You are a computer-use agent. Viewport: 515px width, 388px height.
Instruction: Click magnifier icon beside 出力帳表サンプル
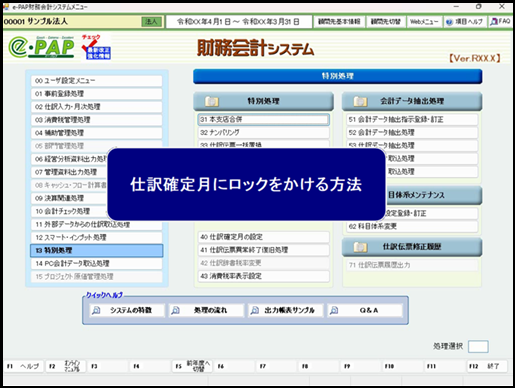click(x=254, y=310)
